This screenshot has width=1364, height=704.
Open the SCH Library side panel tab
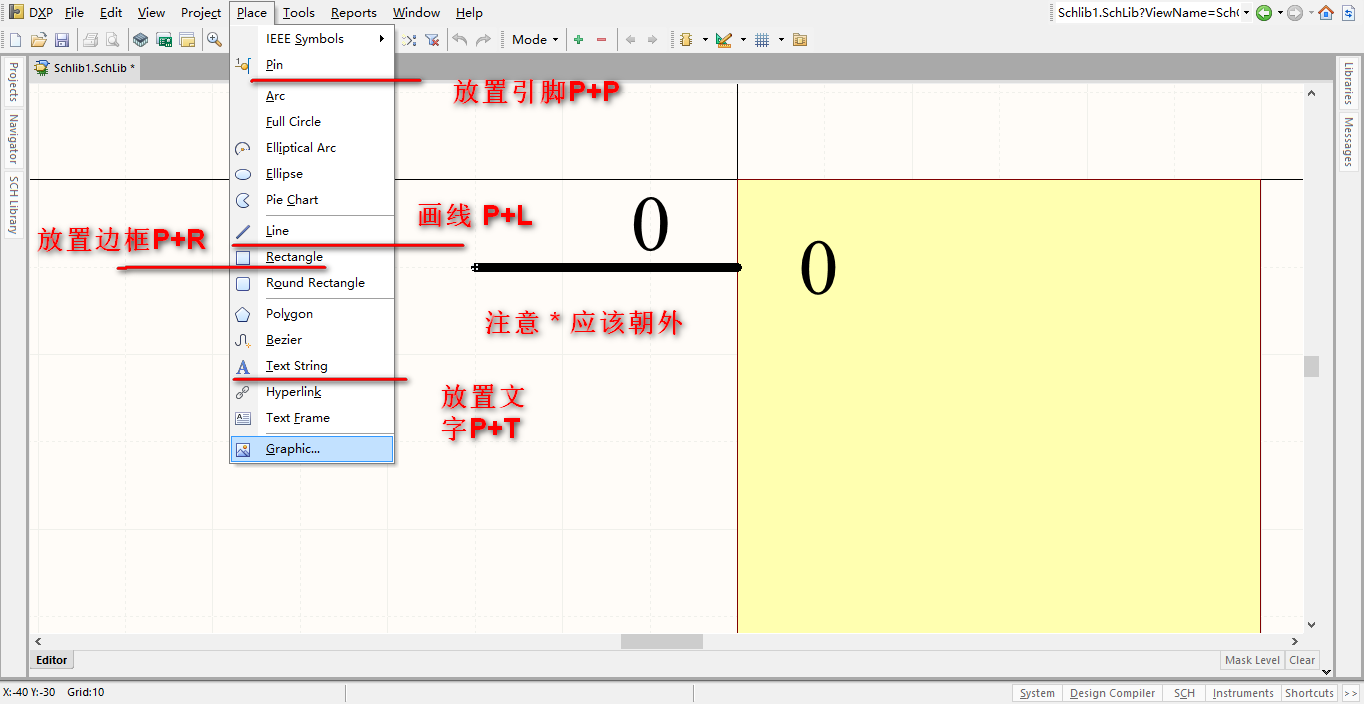pyautogui.click(x=14, y=205)
